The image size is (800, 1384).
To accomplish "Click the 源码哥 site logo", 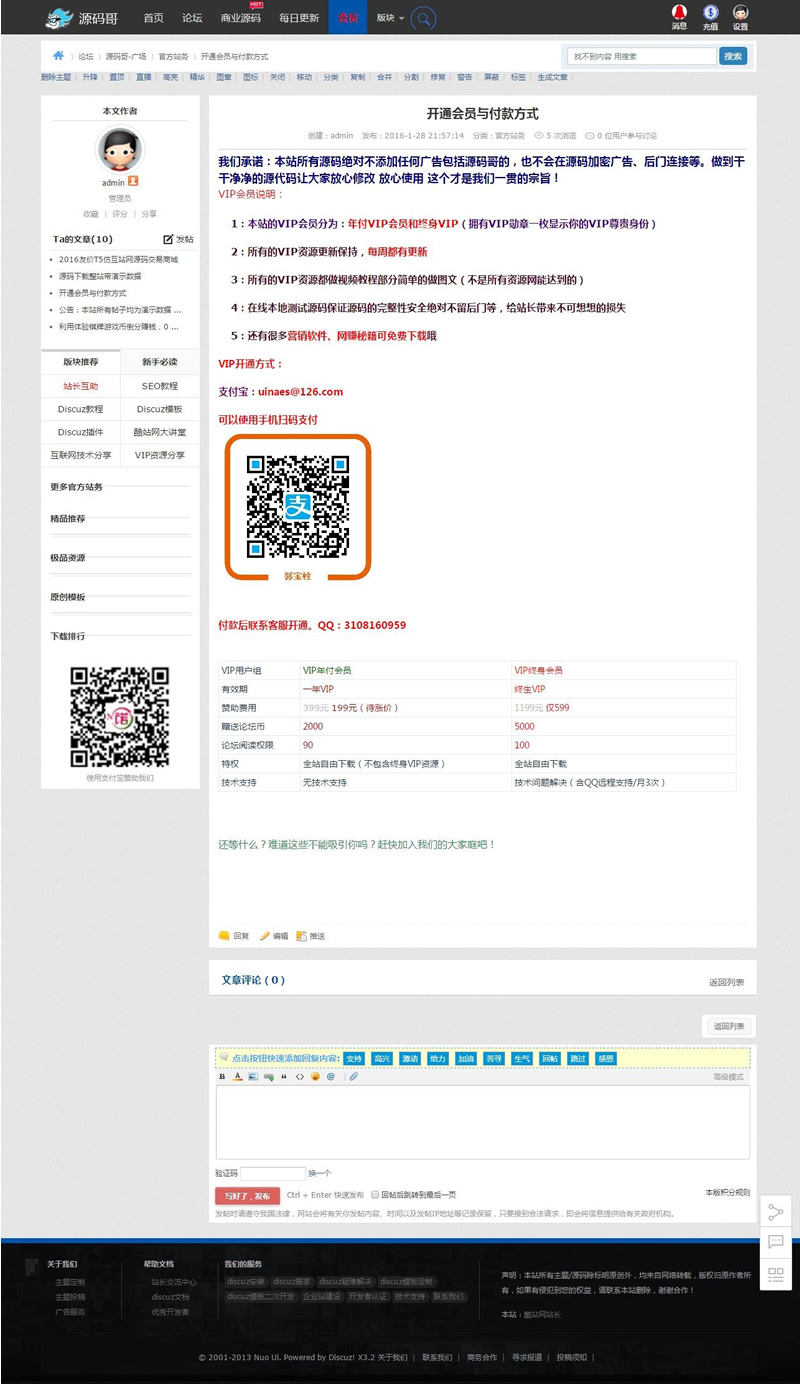I will 82,17.
